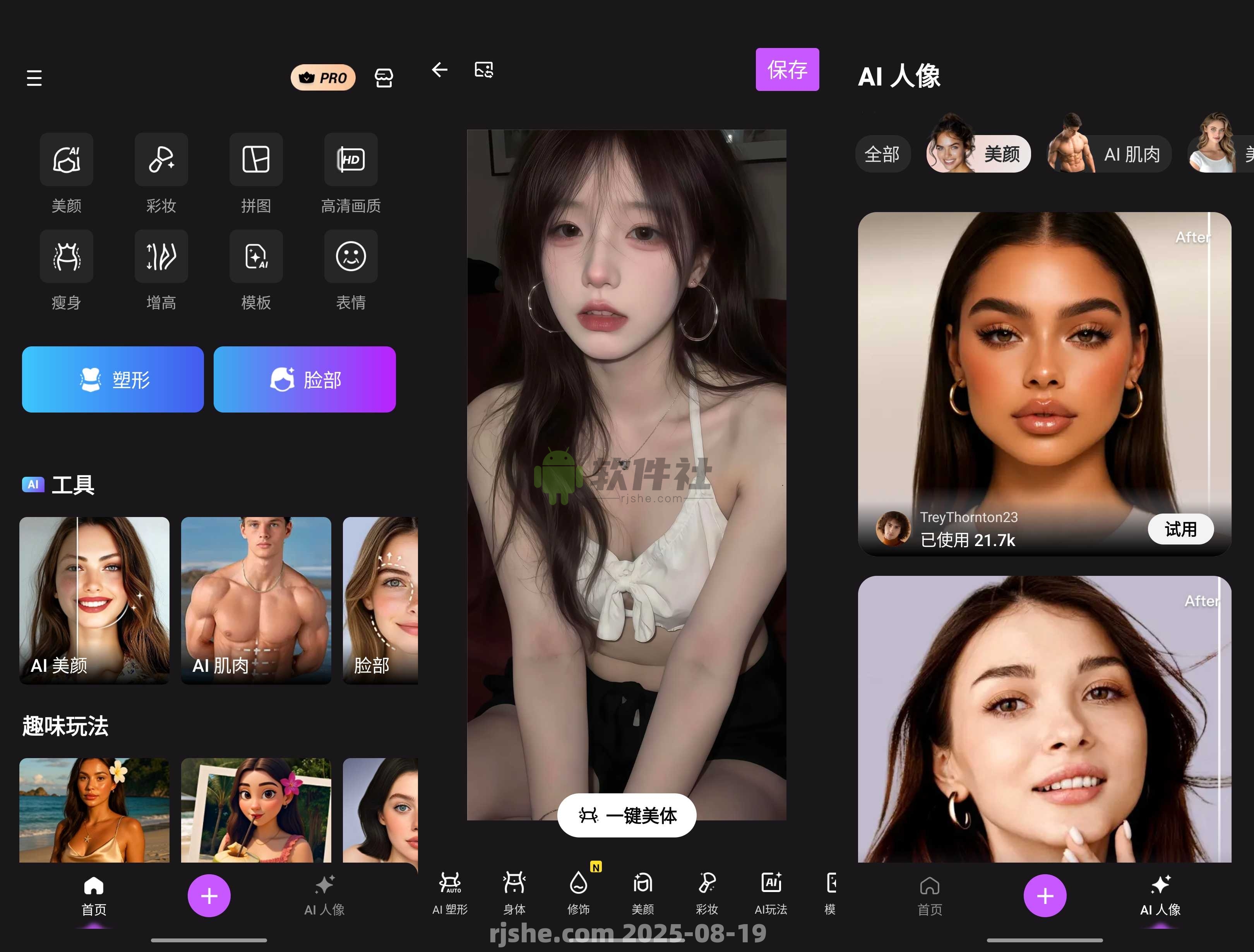This screenshot has width=1254, height=952.
Task: Select the 增高 height tool
Action: pyautogui.click(x=161, y=256)
